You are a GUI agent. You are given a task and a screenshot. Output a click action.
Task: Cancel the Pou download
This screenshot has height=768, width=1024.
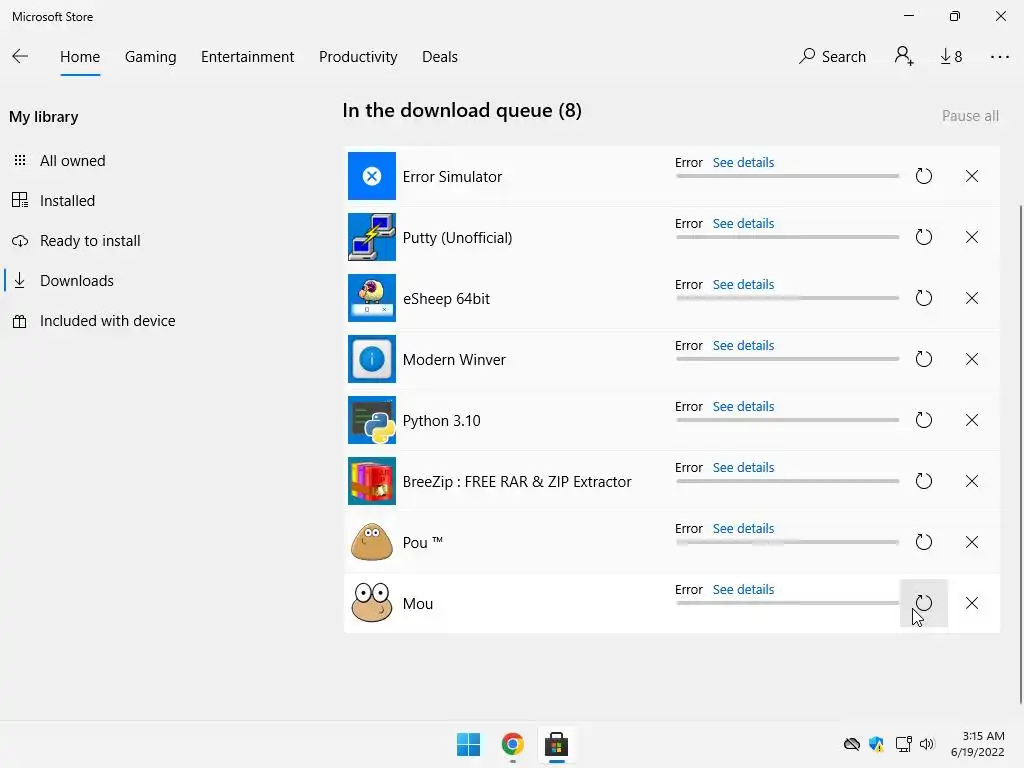pos(972,542)
